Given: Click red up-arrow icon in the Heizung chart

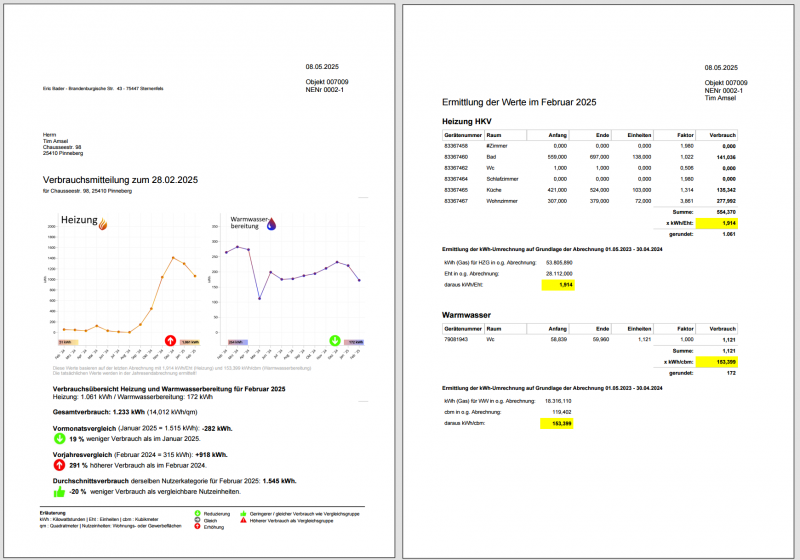Looking at the screenshot, I should tap(170, 341).
